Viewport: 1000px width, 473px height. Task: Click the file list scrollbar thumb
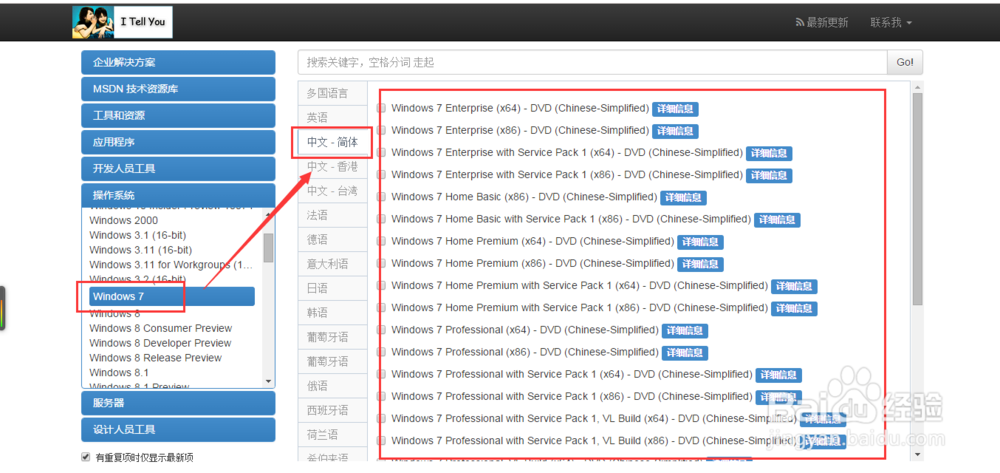tap(917, 198)
